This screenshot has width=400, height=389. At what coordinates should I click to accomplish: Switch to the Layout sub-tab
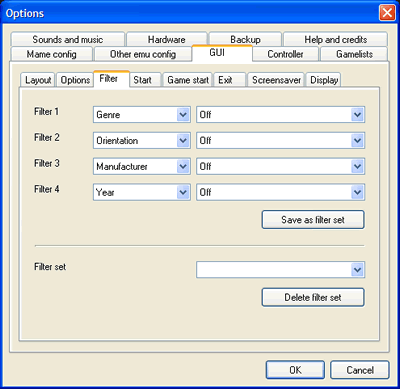(x=38, y=80)
